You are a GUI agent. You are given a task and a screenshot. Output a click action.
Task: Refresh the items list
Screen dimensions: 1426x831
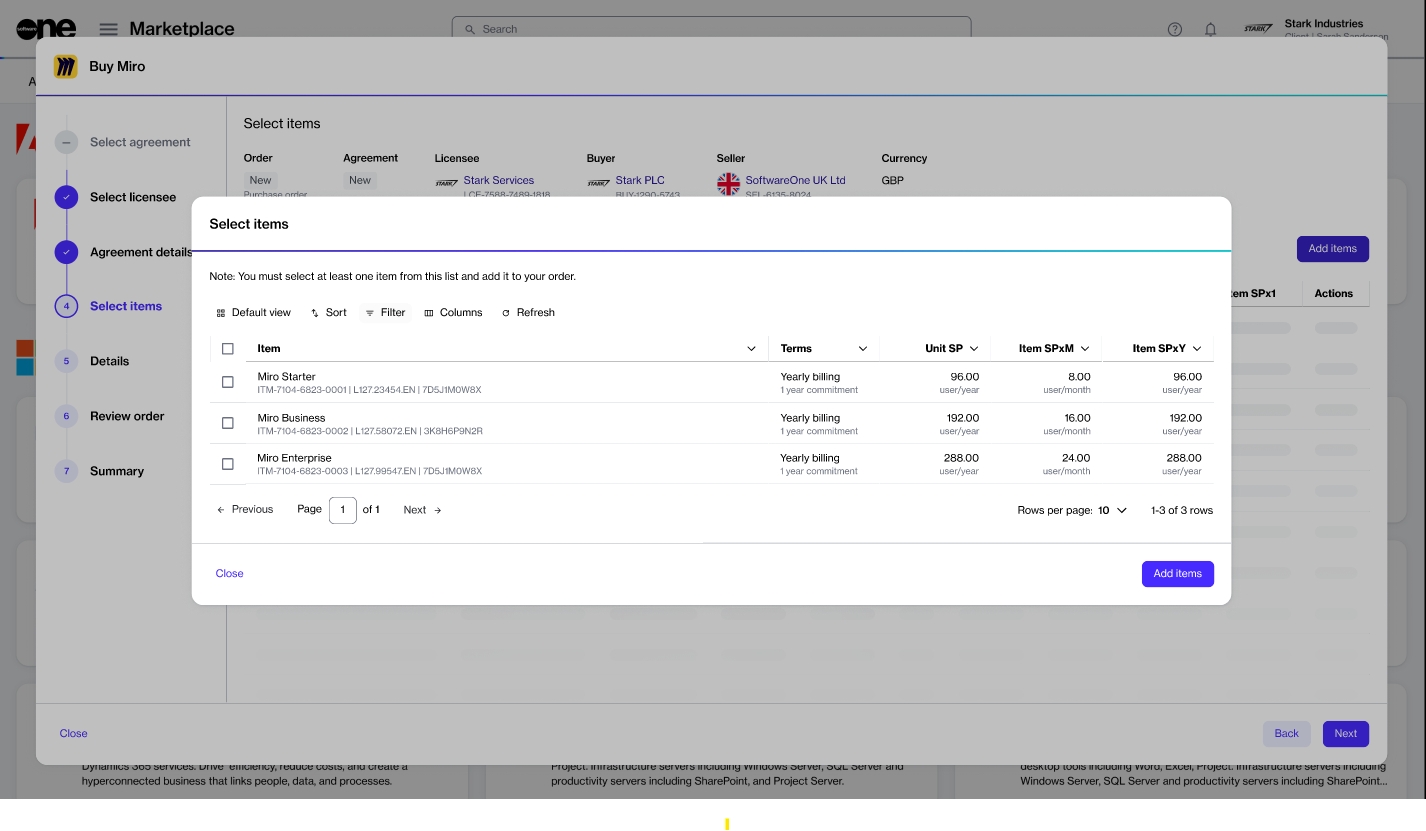point(528,313)
